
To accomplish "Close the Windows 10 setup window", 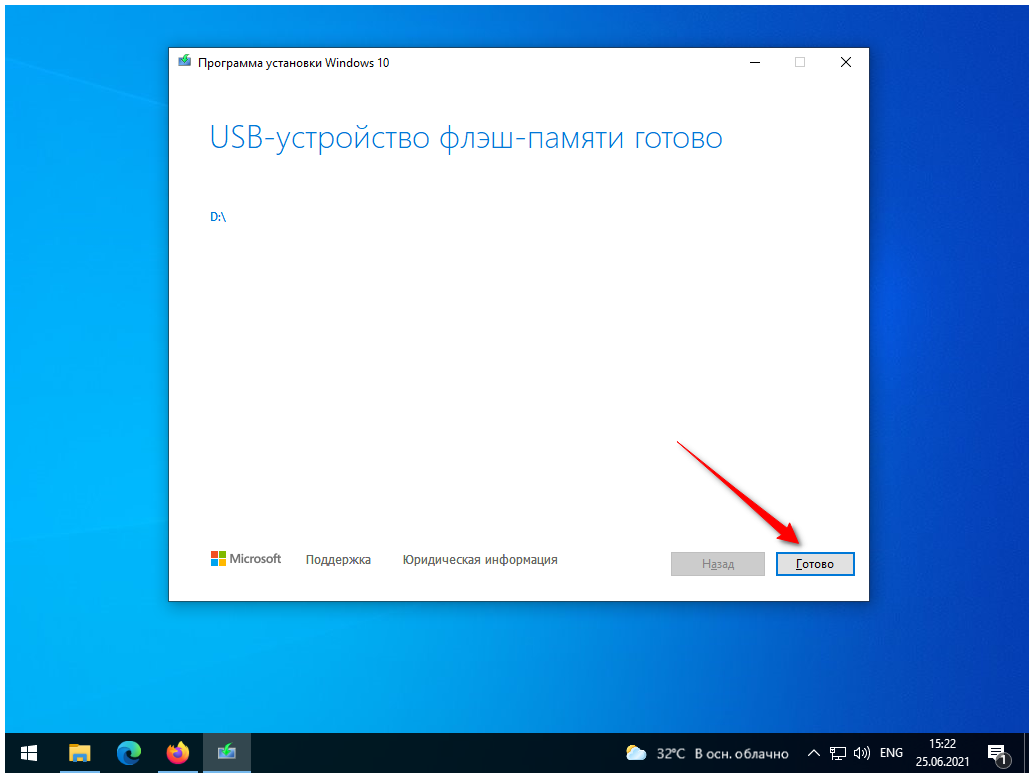I will click(845, 62).
